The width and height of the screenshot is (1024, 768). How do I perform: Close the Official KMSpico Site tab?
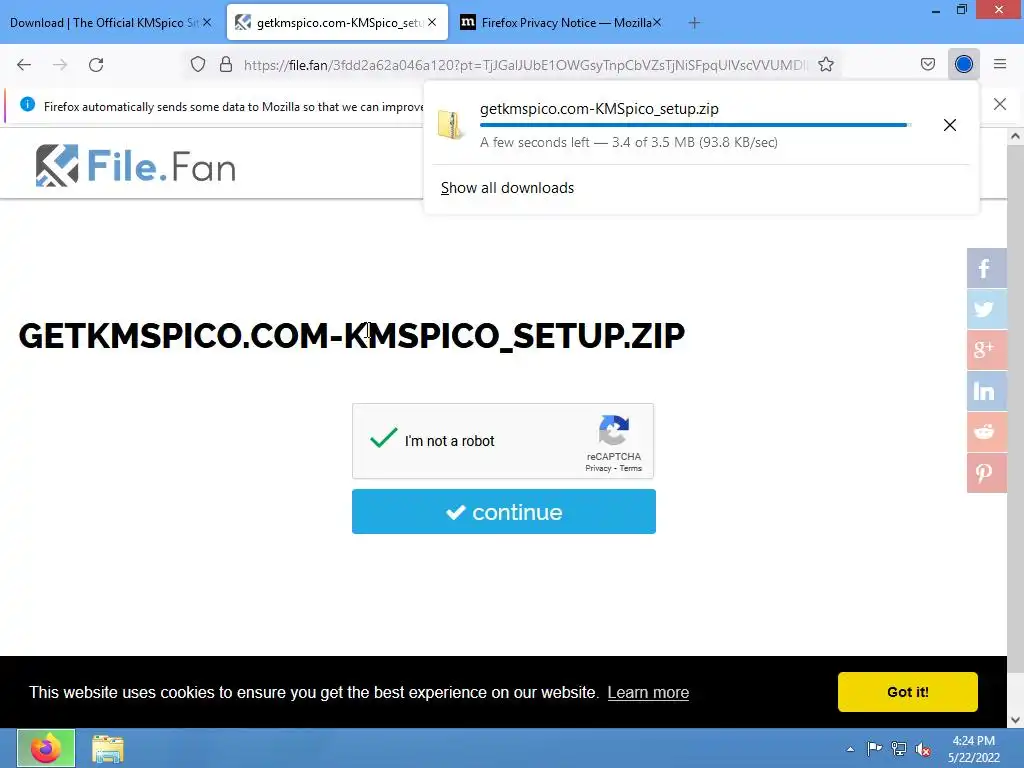tap(207, 22)
